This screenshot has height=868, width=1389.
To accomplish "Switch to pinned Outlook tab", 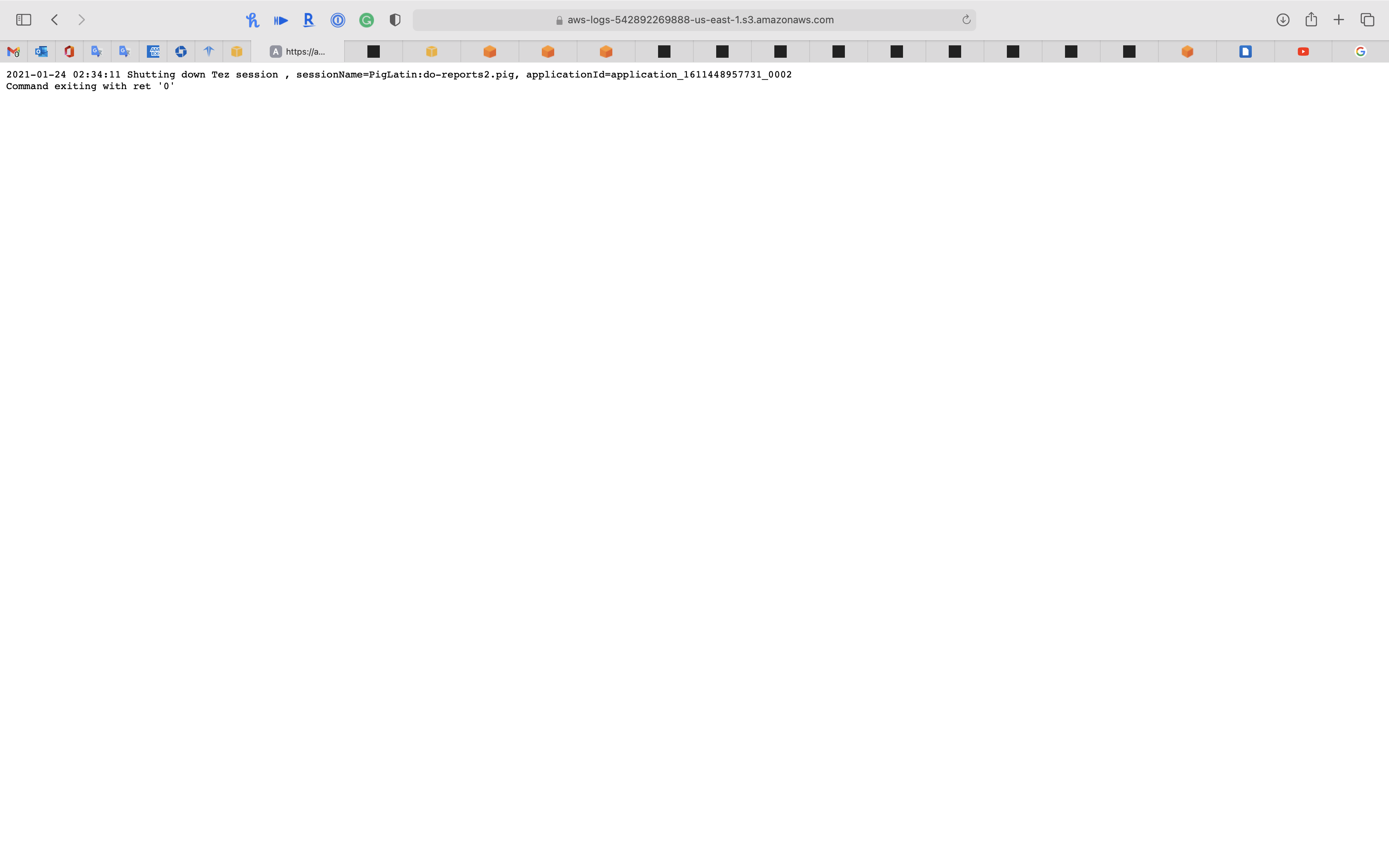I will tap(41, 52).
